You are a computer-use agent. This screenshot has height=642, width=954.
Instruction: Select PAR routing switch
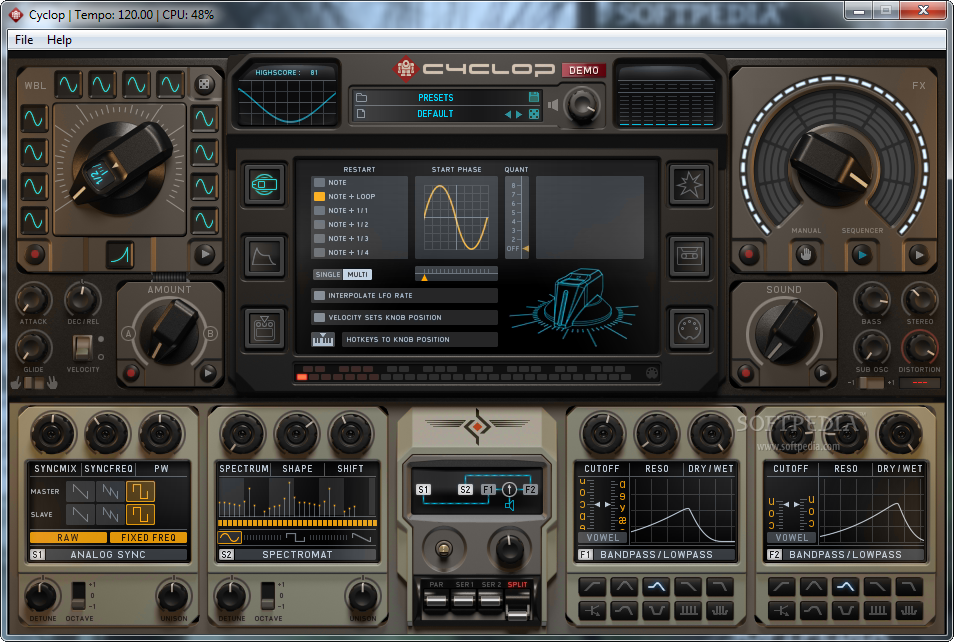(x=436, y=601)
